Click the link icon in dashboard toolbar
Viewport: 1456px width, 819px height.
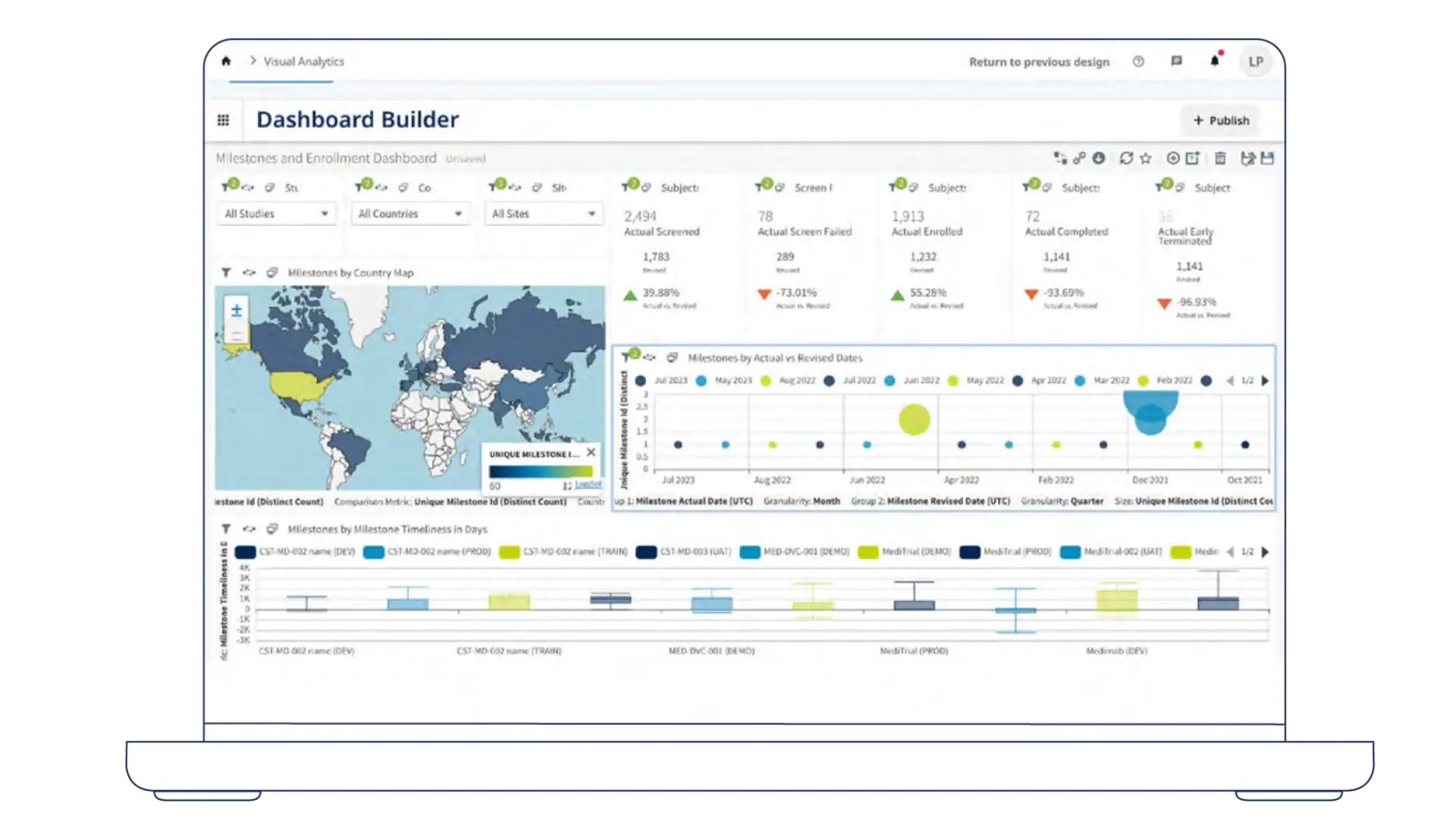click(x=1079, y=158)
